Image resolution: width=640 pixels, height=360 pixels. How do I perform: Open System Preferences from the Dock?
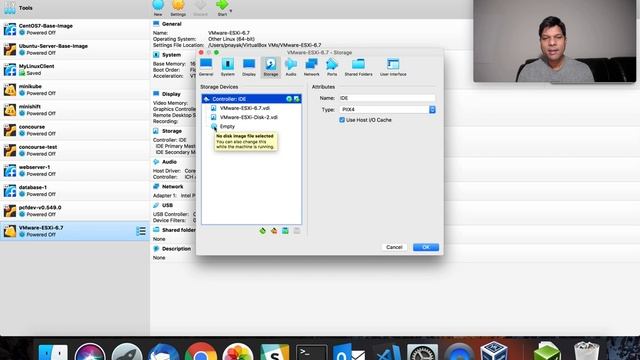[422, 352]
